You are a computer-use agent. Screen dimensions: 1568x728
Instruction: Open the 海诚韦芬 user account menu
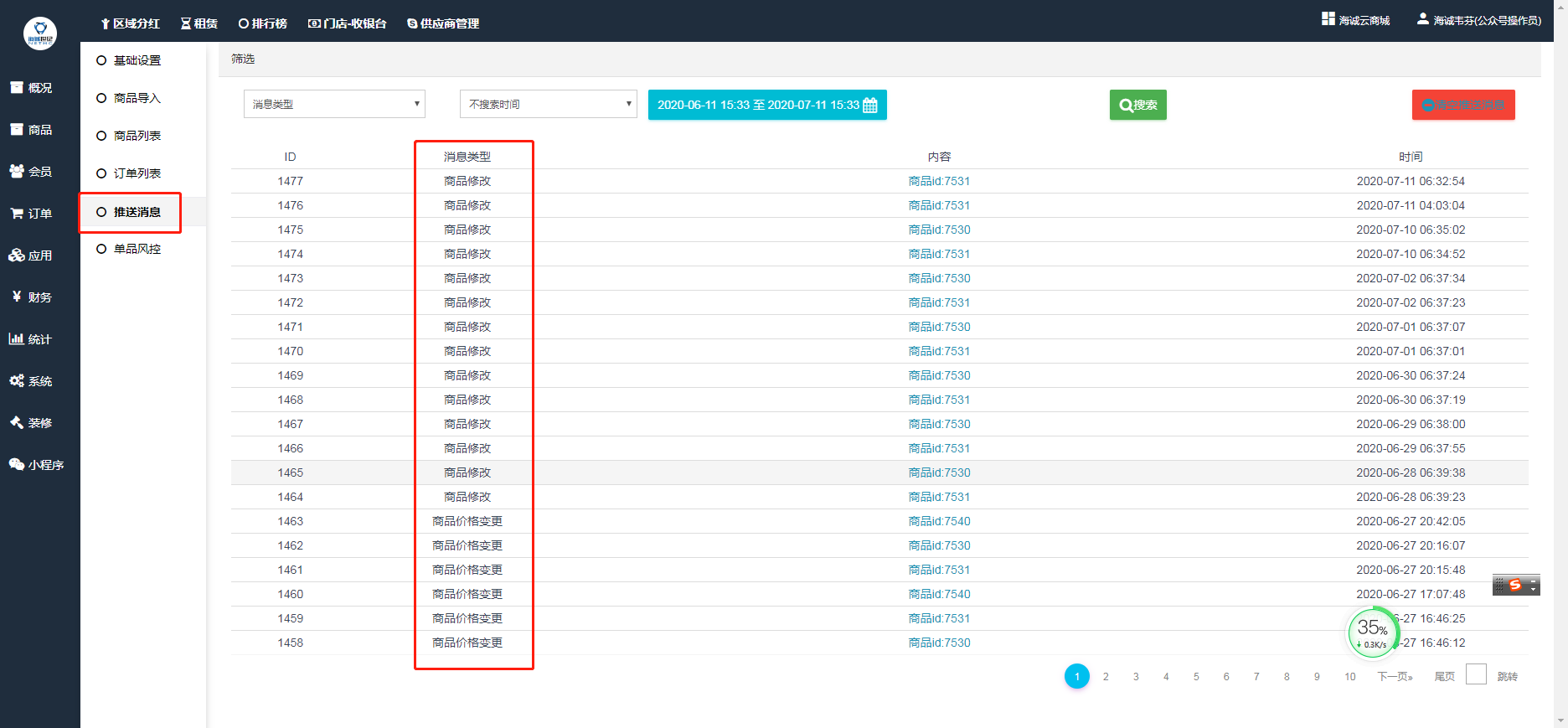tap(1479, 20)
